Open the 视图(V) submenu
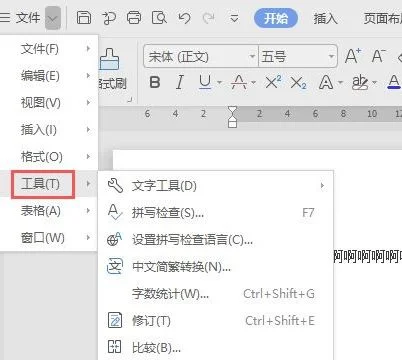The image size is (402, 360). tap(49, 103)
